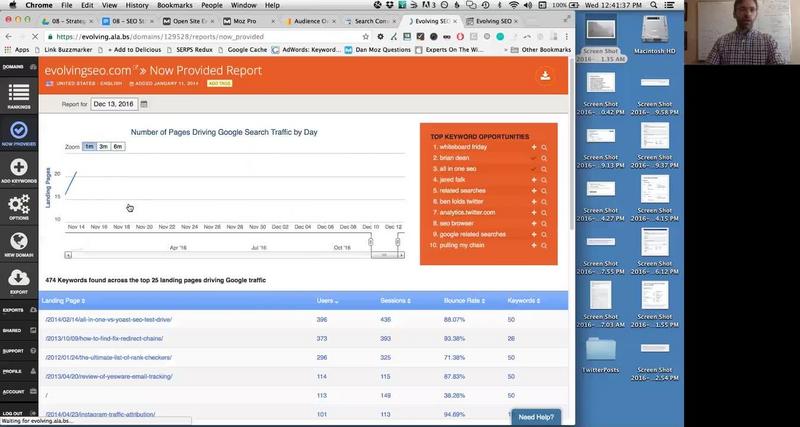Viewport: 800px width, 427px height.
Task: Click the Add Tags button
Action: [x=219, y=83]
